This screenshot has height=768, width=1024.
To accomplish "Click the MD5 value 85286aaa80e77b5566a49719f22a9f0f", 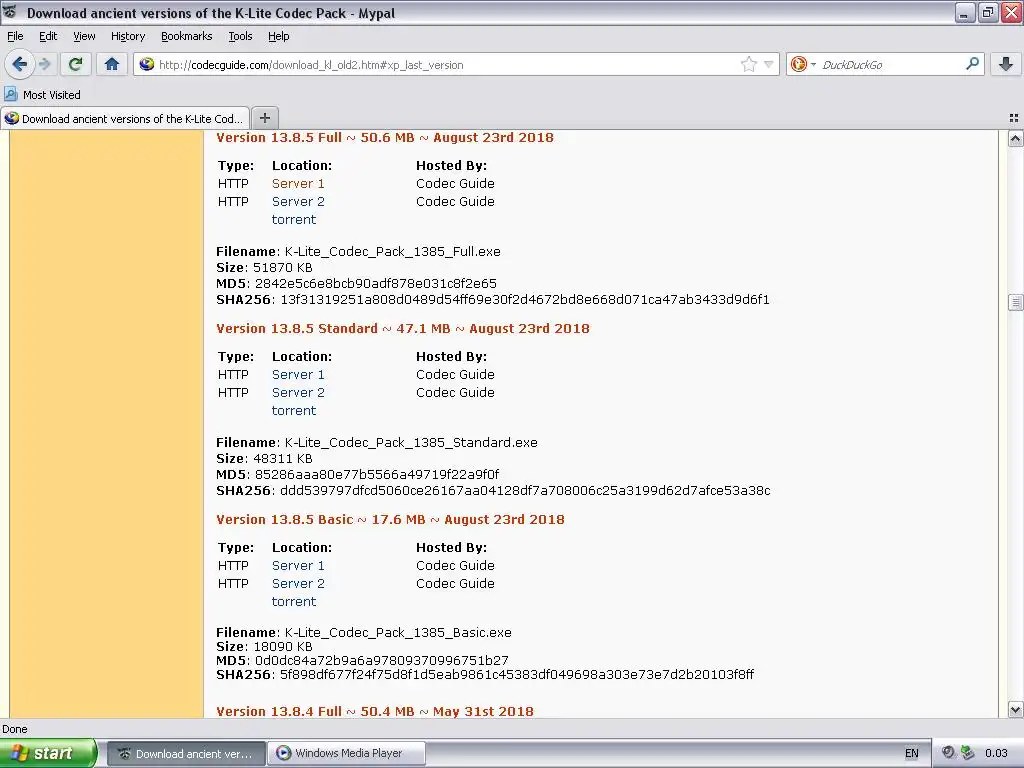I will [x=377, y=475].
